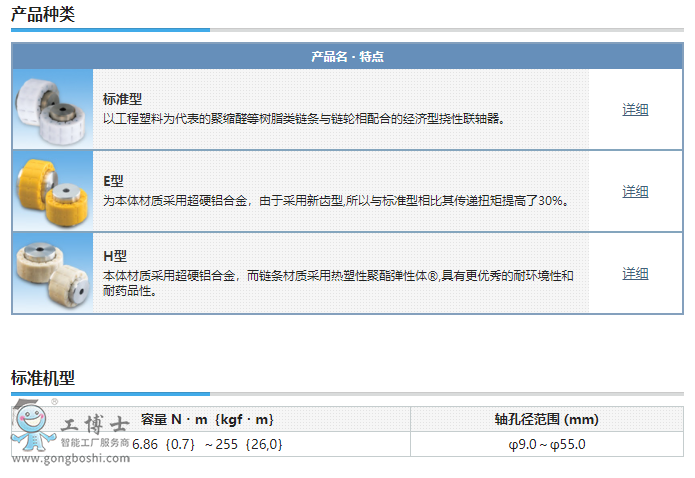Viewport: 695px width, 478px height.
Task: Select the H型 product title
Action: [114, 256]
